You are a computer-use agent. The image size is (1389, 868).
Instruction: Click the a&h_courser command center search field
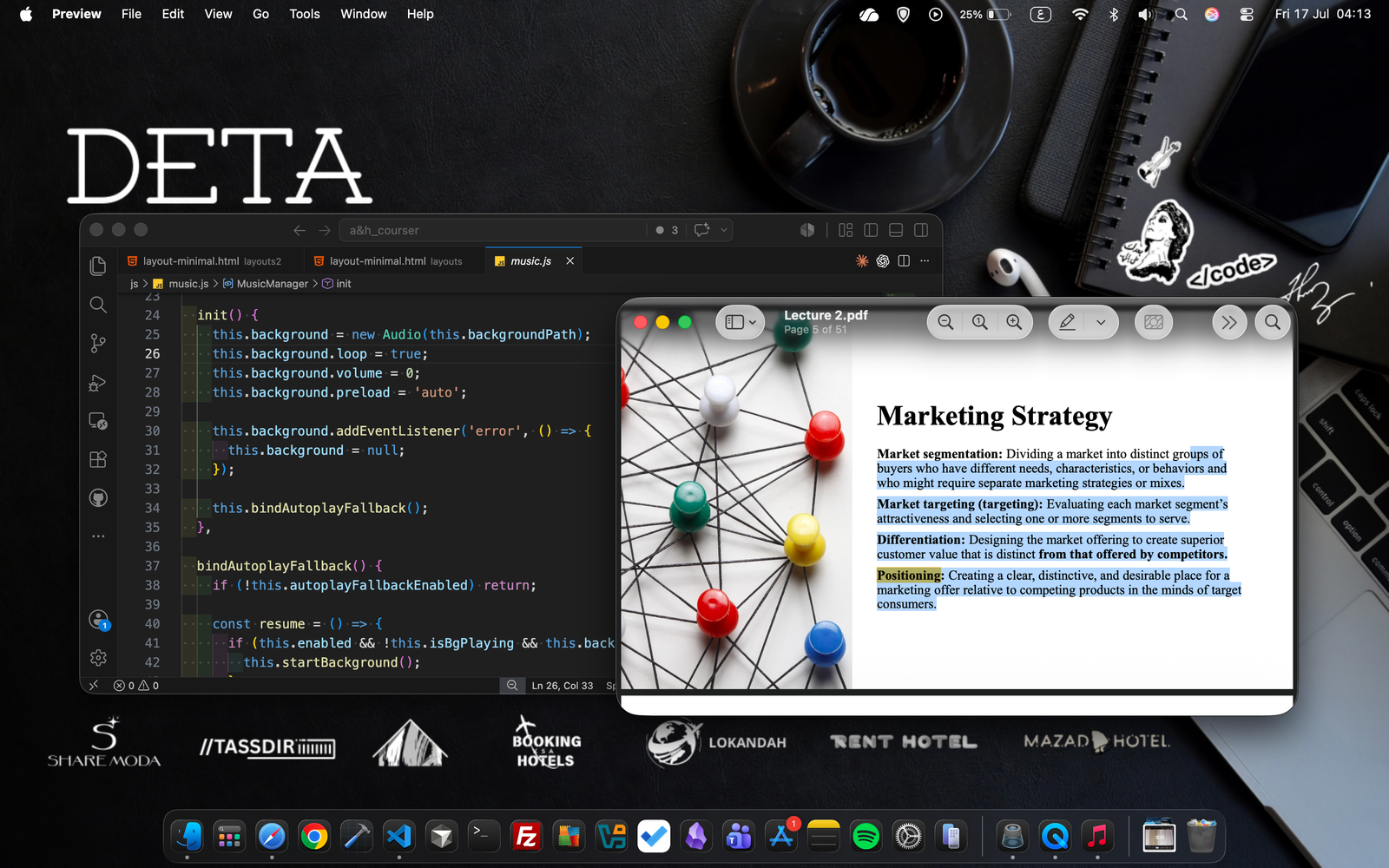tap(492, 230)
